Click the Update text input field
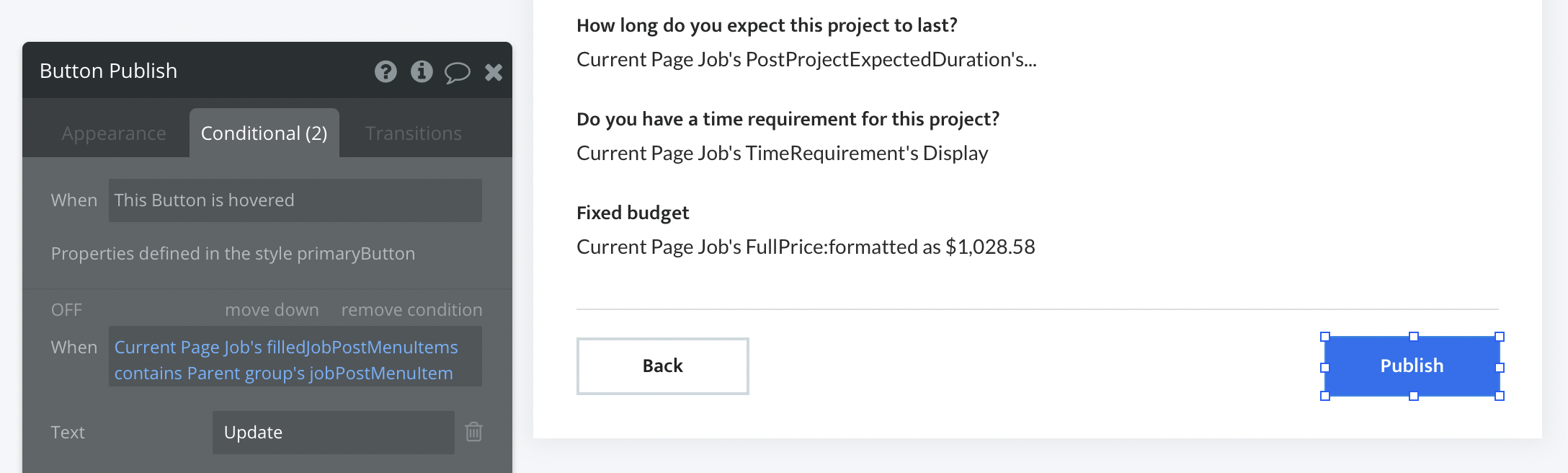The width and height of the screenshot is (1568, 473). point(333,433)
